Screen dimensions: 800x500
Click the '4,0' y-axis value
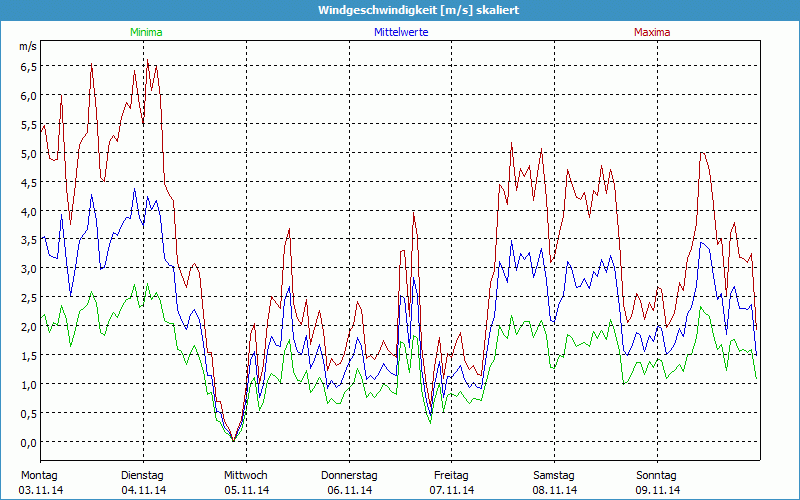pos(29,211)
